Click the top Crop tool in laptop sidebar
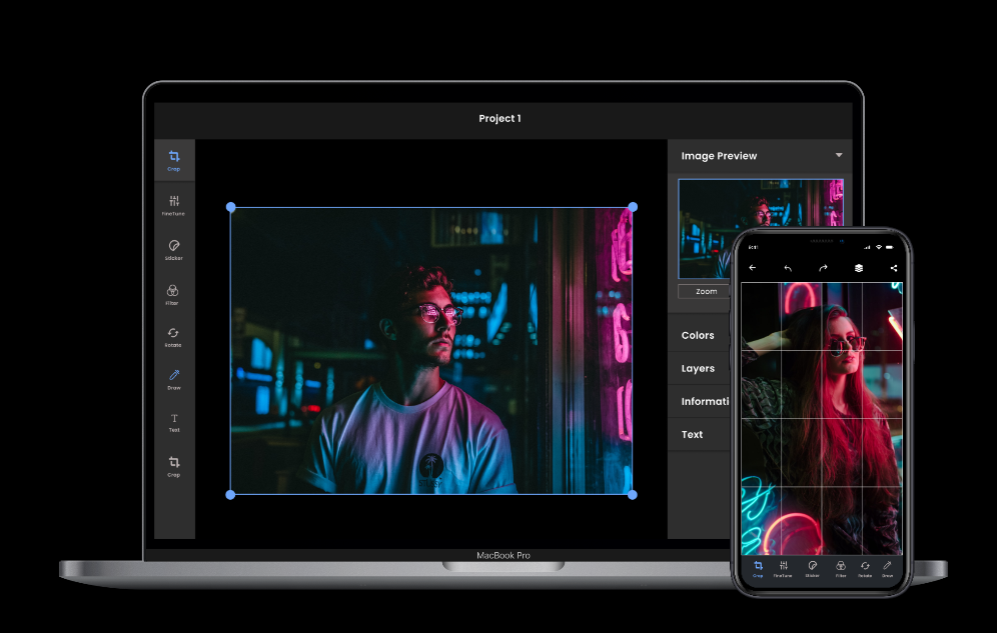 pyautogui.click(x=174, y=160)
